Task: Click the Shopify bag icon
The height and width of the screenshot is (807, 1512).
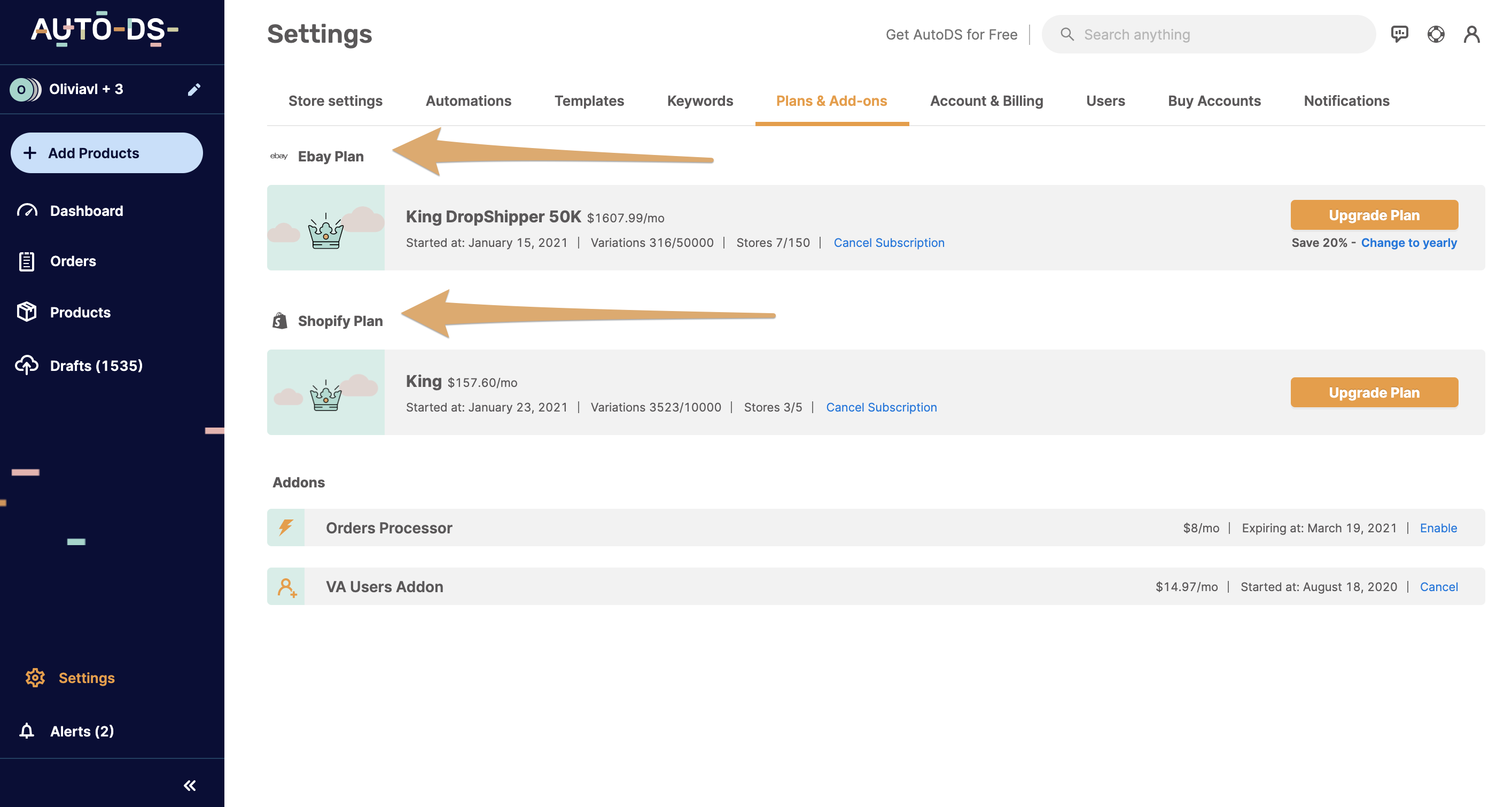Action: click(x=280, y=321)
